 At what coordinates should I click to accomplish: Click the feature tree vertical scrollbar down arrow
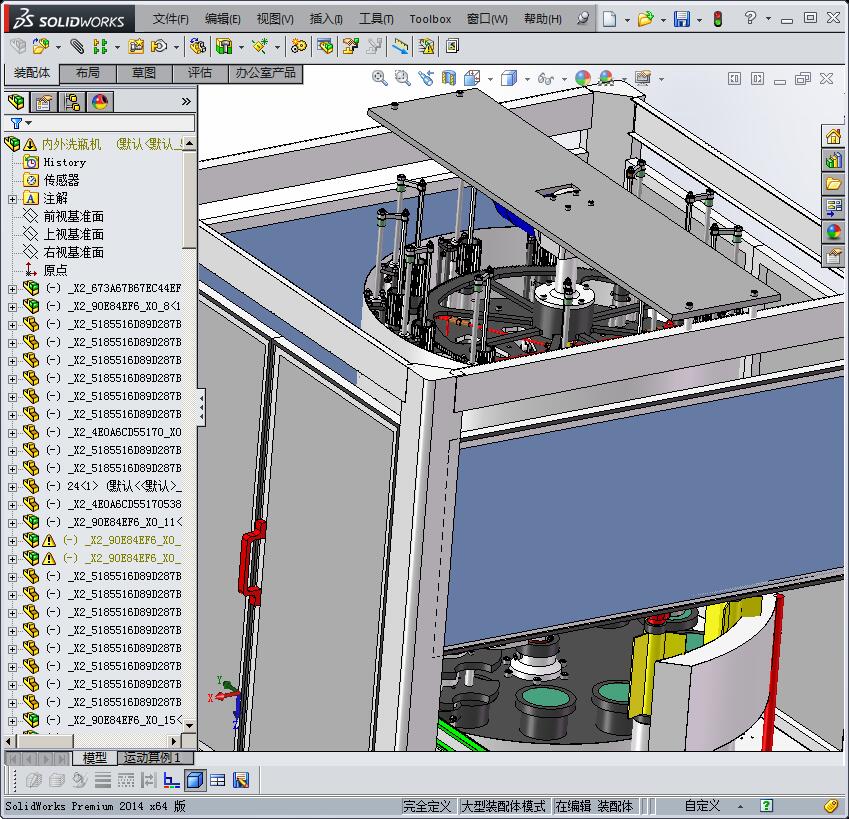pos(189,725)
